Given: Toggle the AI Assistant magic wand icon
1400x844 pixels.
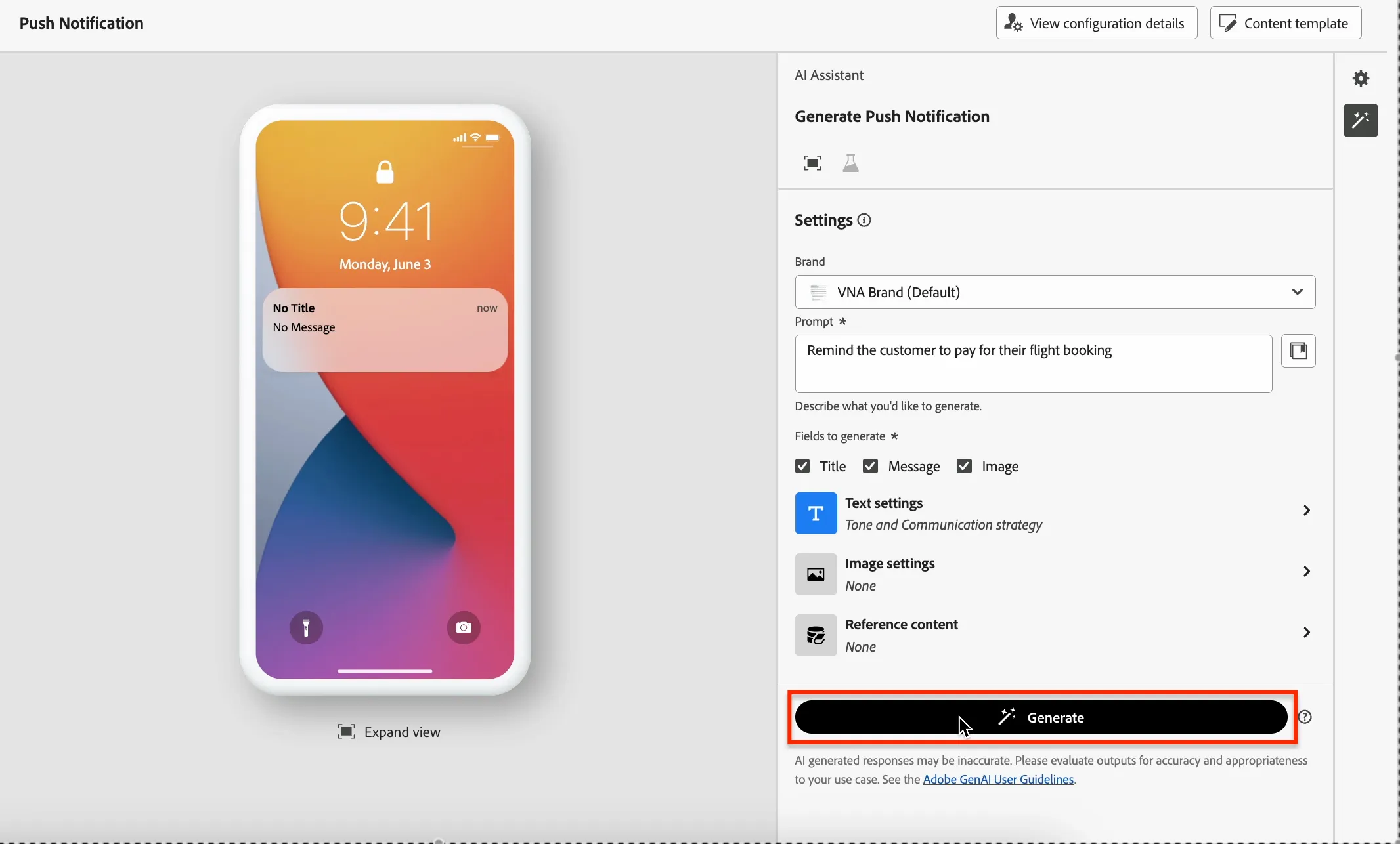Looking at the screenshot, I should (1361, 120).
